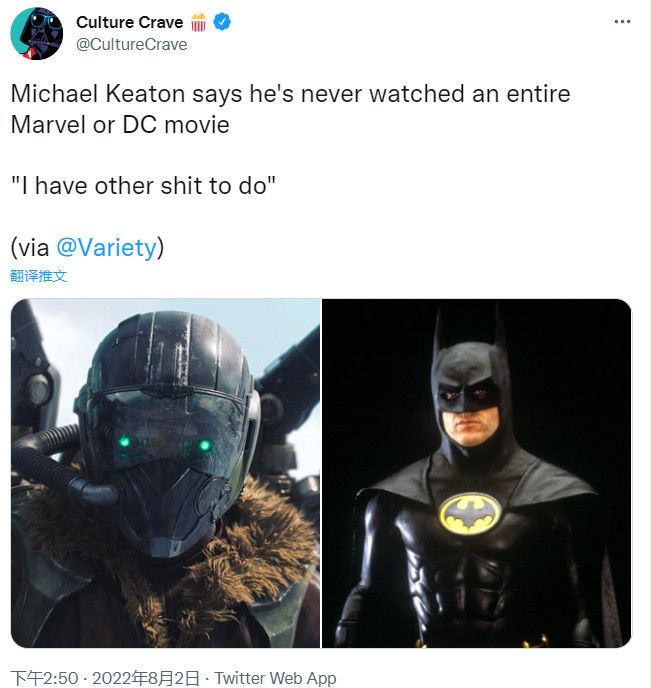Open the Vulture helmet image

click(166, 473)
